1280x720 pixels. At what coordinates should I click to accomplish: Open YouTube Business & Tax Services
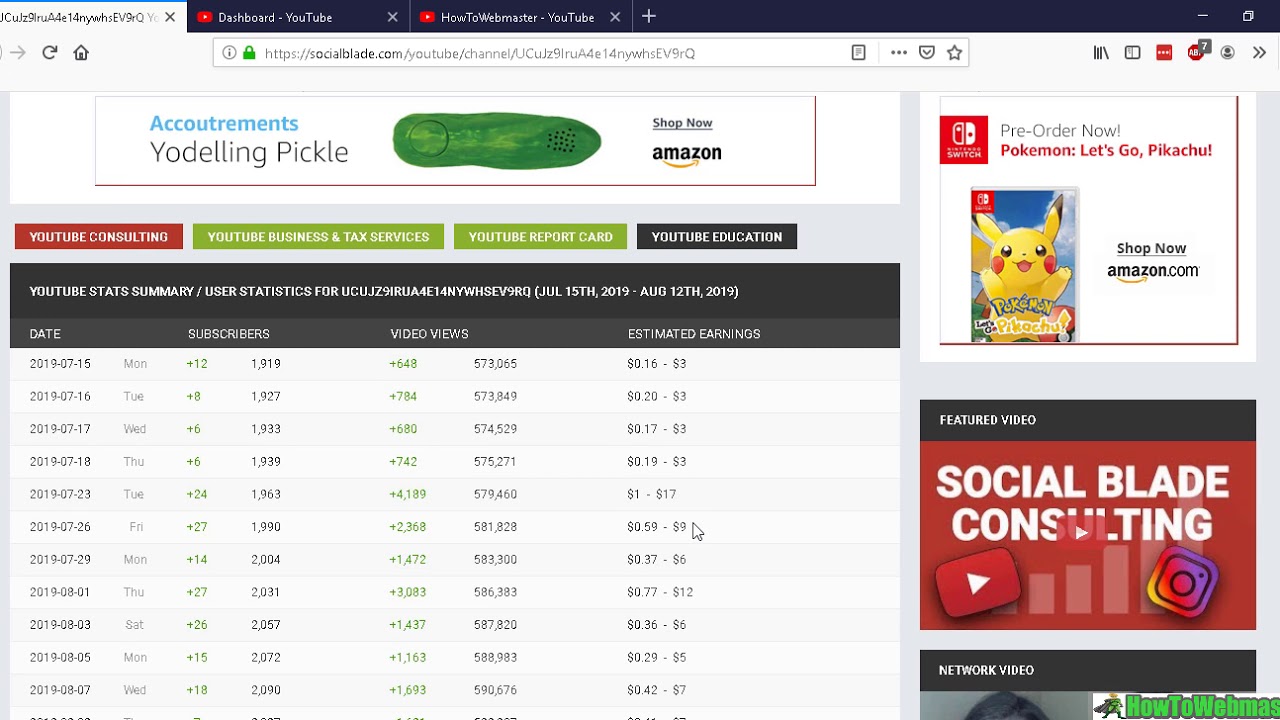pos(318,237)
